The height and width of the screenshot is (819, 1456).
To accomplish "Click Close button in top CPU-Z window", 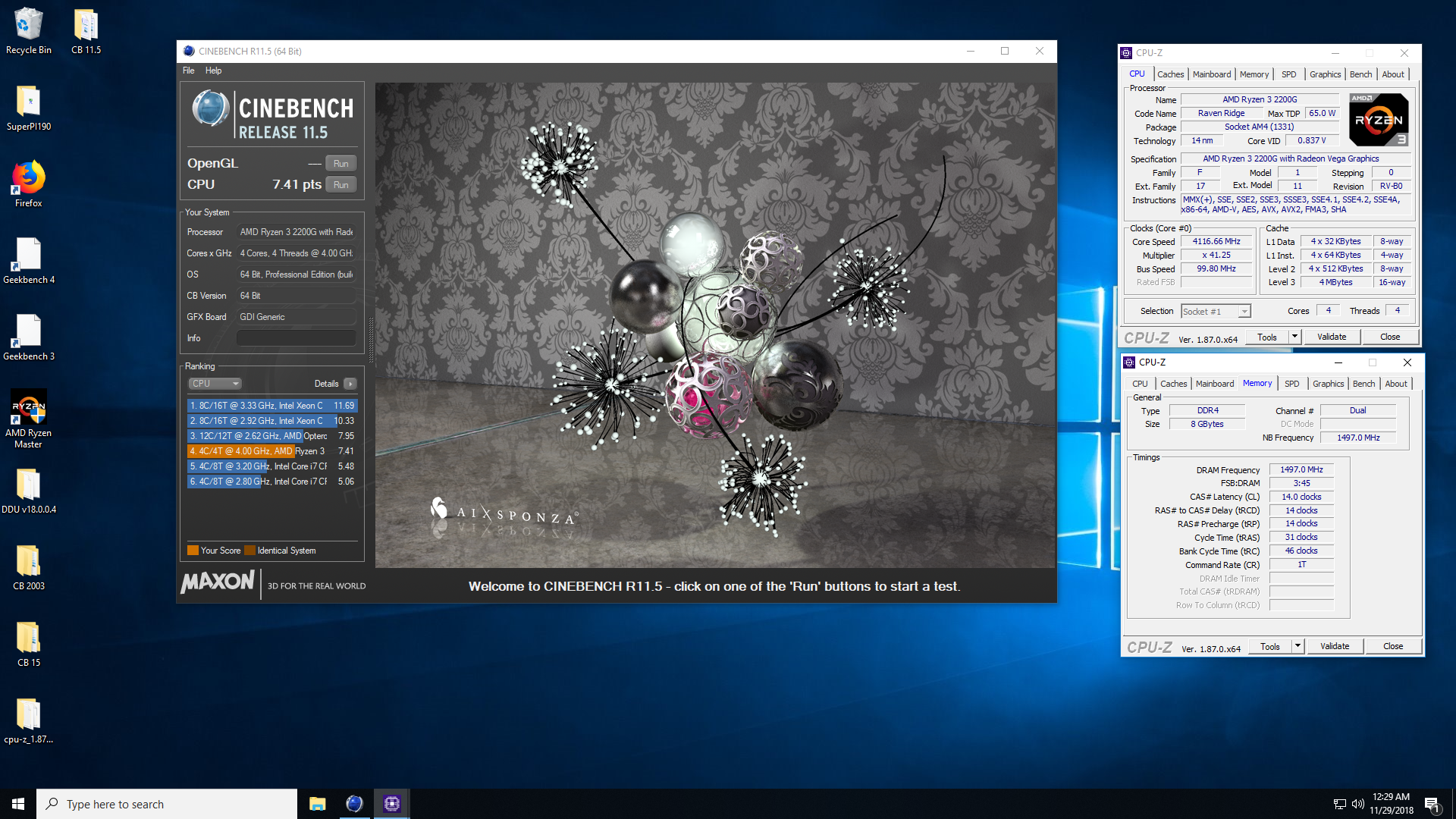I will tap(1390, 337).
